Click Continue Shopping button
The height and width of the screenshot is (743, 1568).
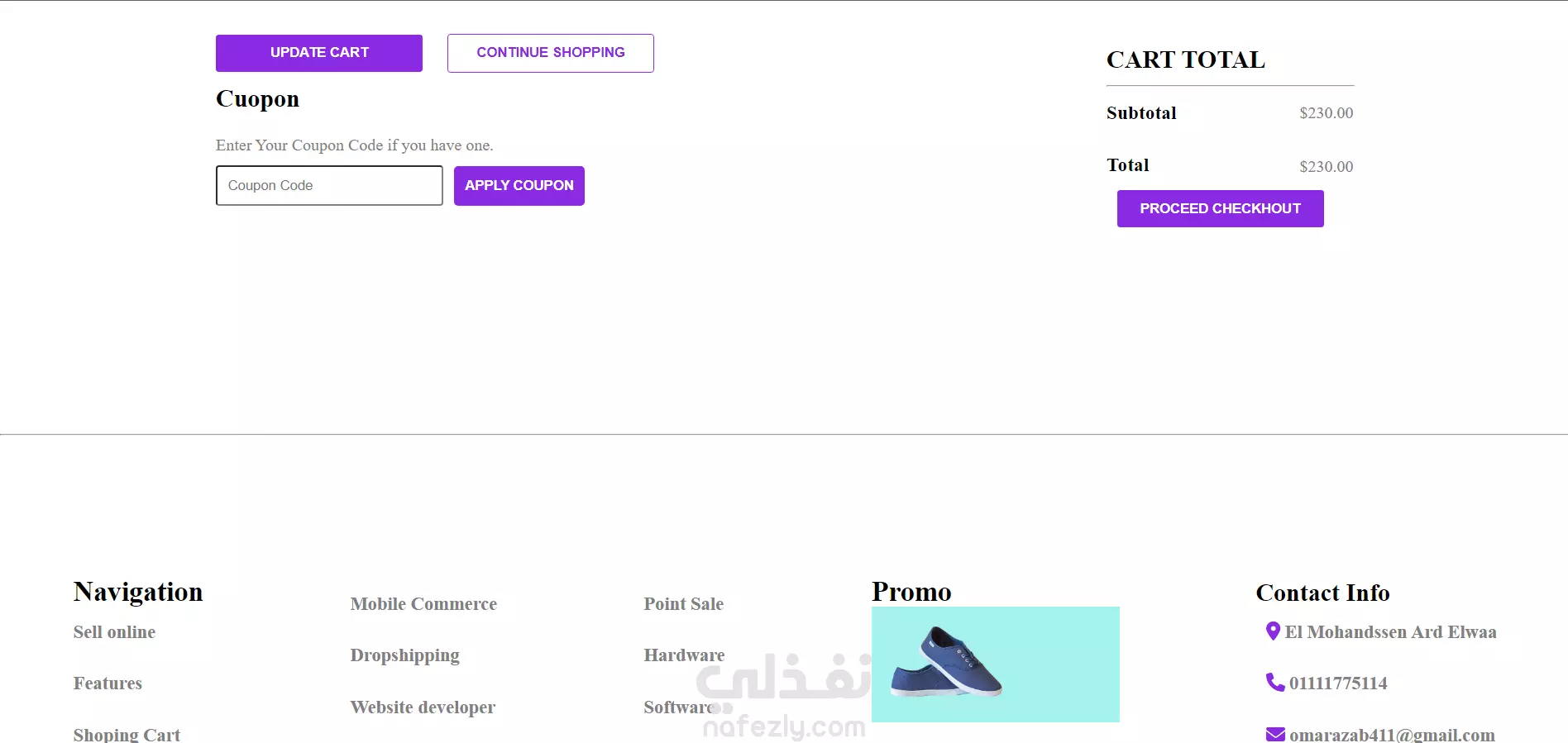[x=551, y=53]
